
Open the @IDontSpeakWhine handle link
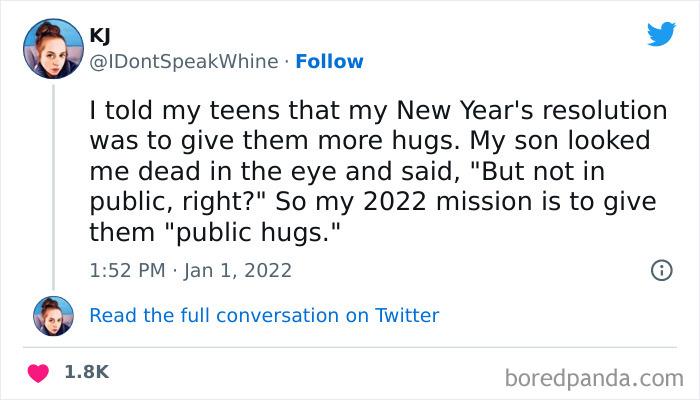click(x=183, y=61)
